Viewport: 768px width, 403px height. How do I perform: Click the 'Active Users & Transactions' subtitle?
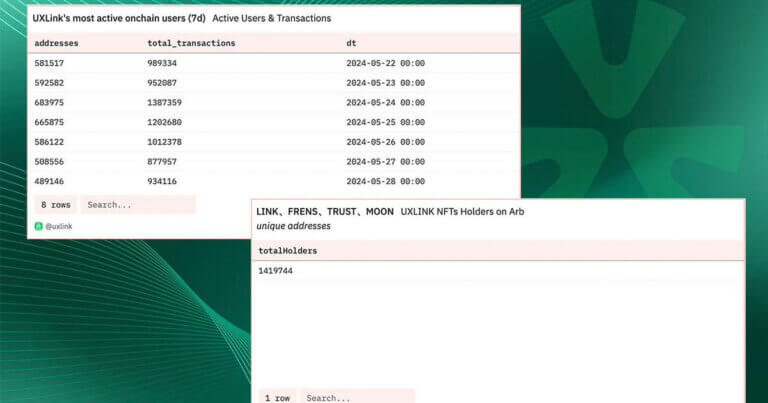click(272, 18)
